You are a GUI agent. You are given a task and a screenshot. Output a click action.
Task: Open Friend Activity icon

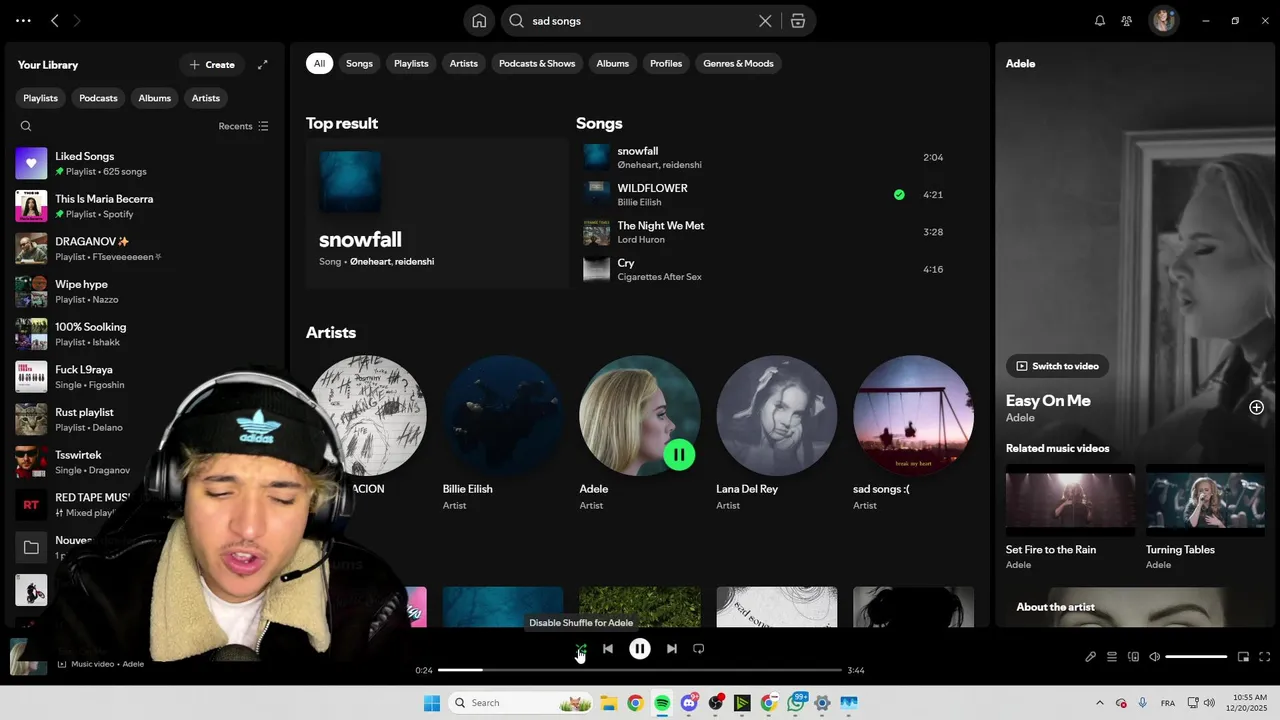(1127, 21)
